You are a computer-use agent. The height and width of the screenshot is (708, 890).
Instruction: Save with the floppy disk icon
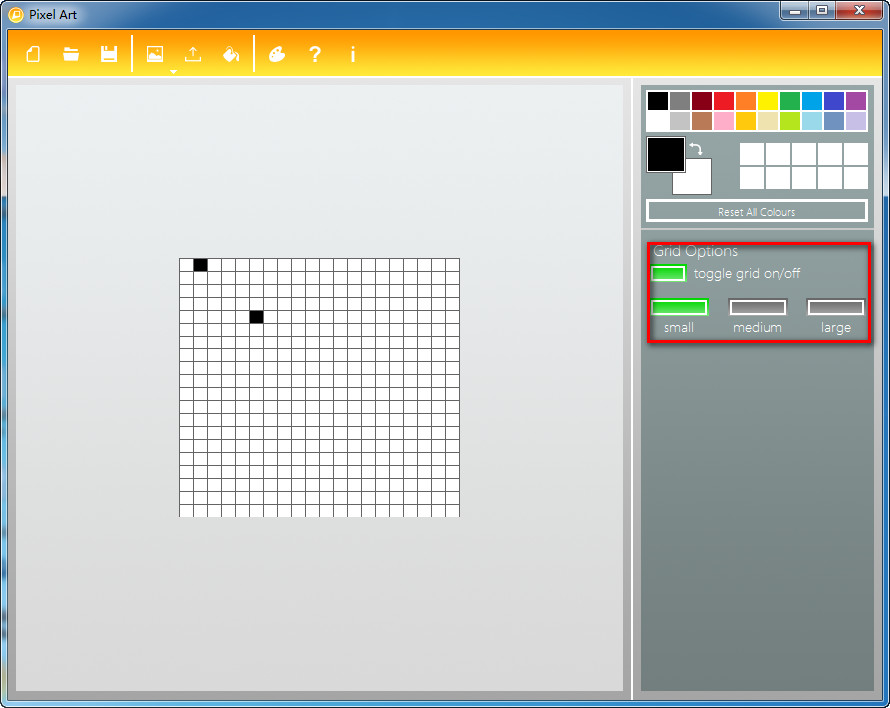click(x=108, y=54)
